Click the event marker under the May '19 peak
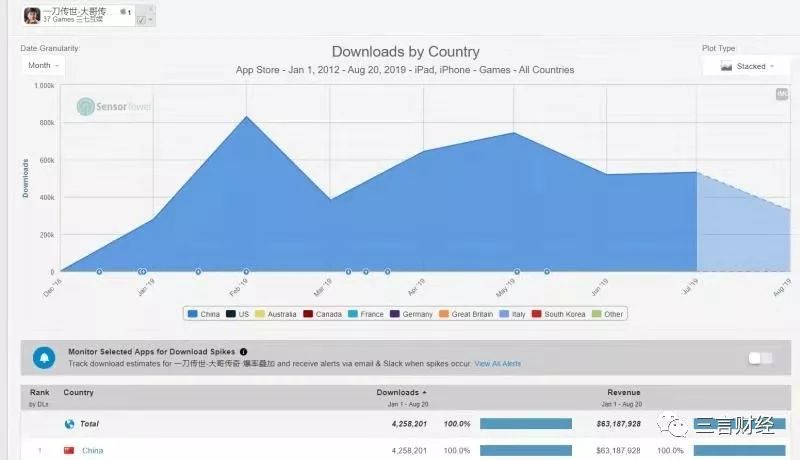 pyautogui.click(x=517, y=272)
